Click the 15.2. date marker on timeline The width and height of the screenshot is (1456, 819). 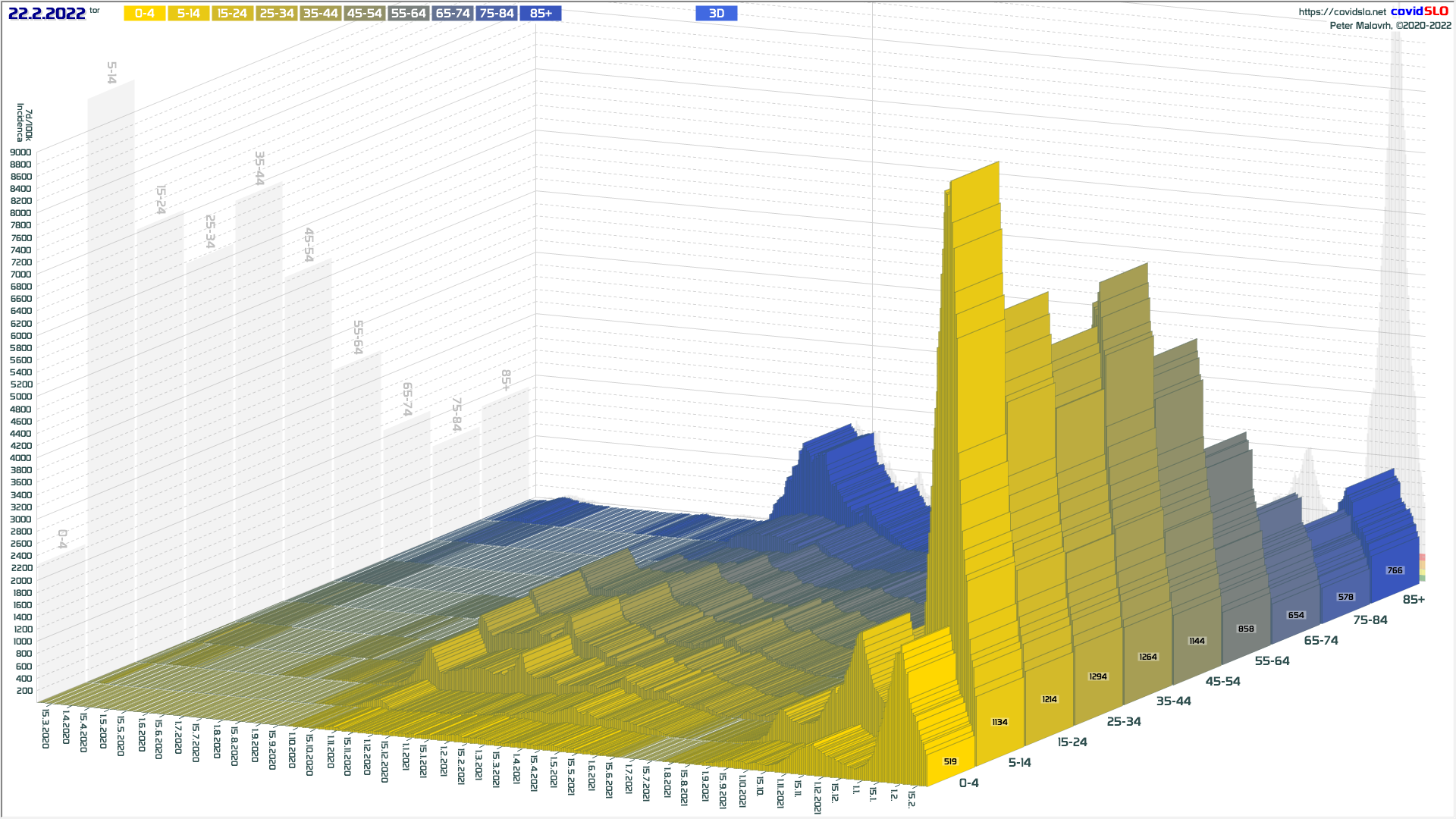[x=912, y=799]
